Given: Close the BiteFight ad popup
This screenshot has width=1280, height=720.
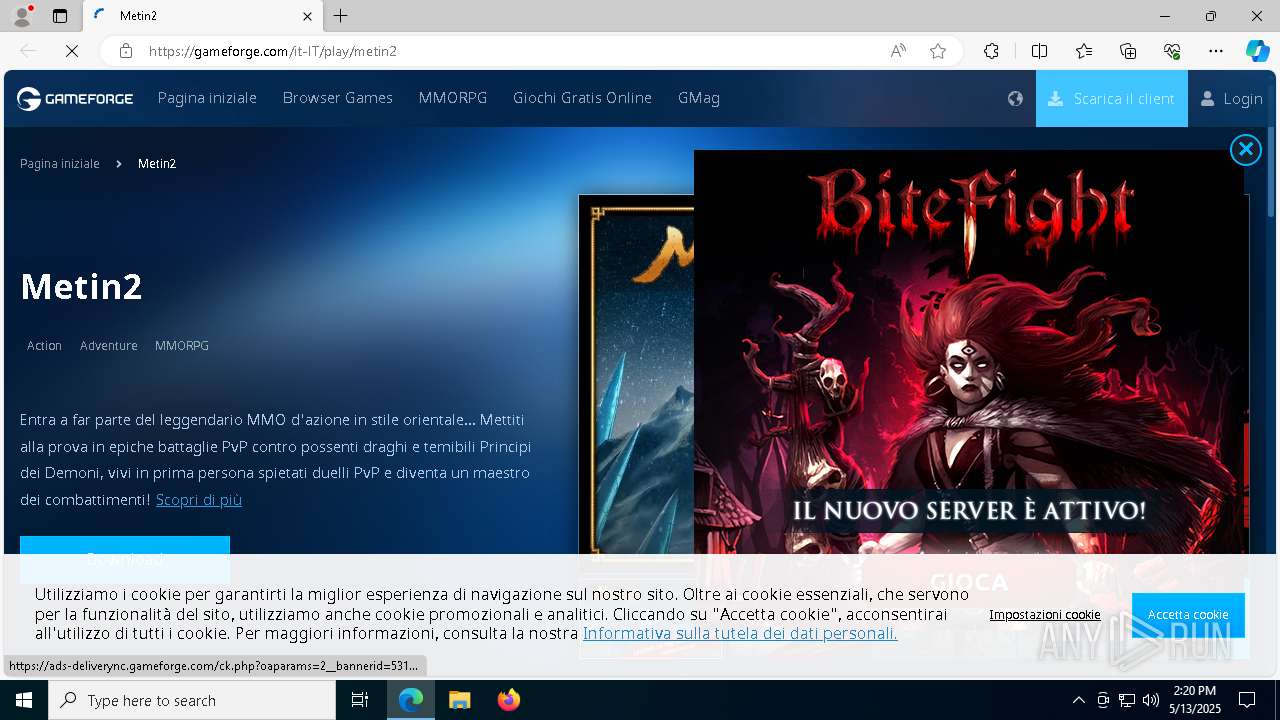Looking at the screenshot, I should point(1245,150).
